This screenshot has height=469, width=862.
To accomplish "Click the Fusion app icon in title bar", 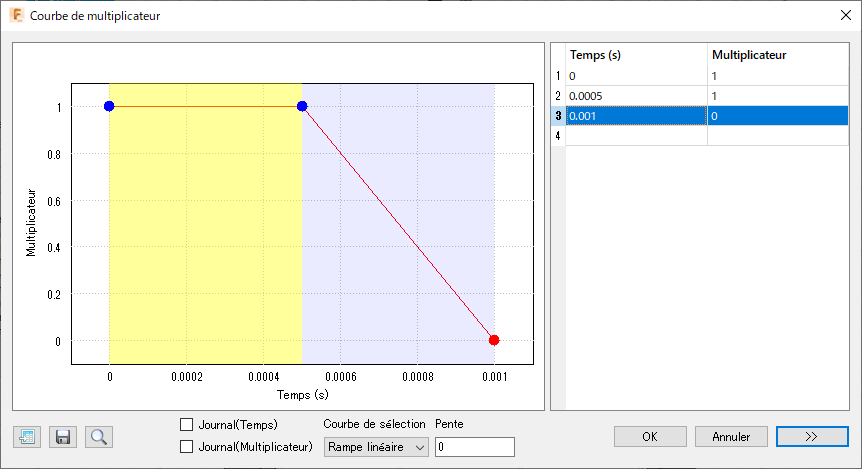I will [x=17, y=15].
